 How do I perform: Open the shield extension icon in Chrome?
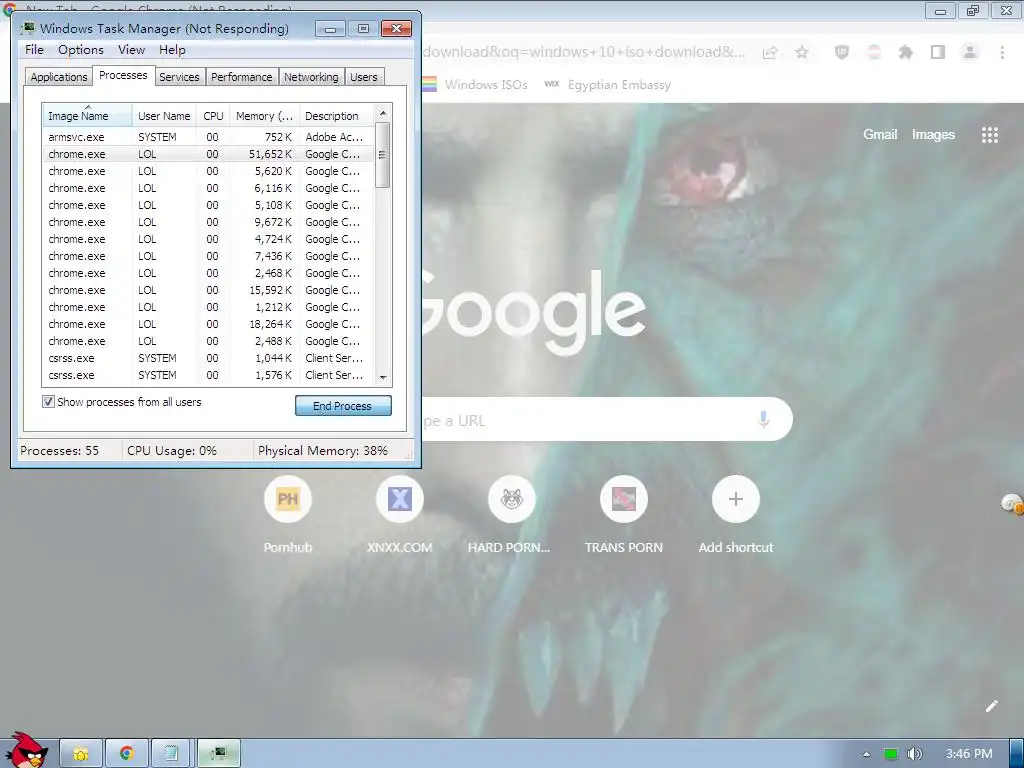842,52
